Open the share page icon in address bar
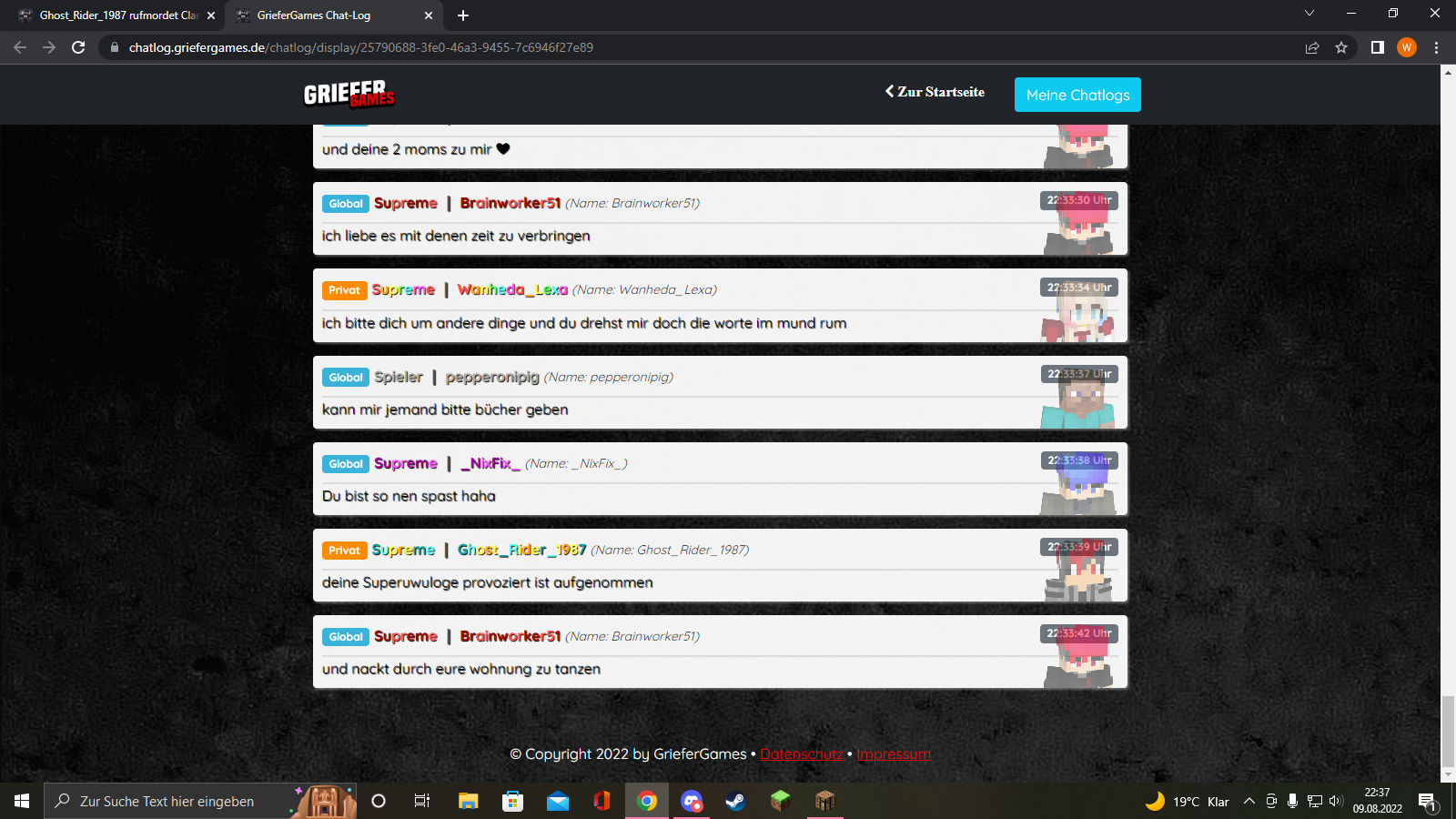Image resolution: width=1456 pixels, height=819 pixels. (x=1312, y=47)
